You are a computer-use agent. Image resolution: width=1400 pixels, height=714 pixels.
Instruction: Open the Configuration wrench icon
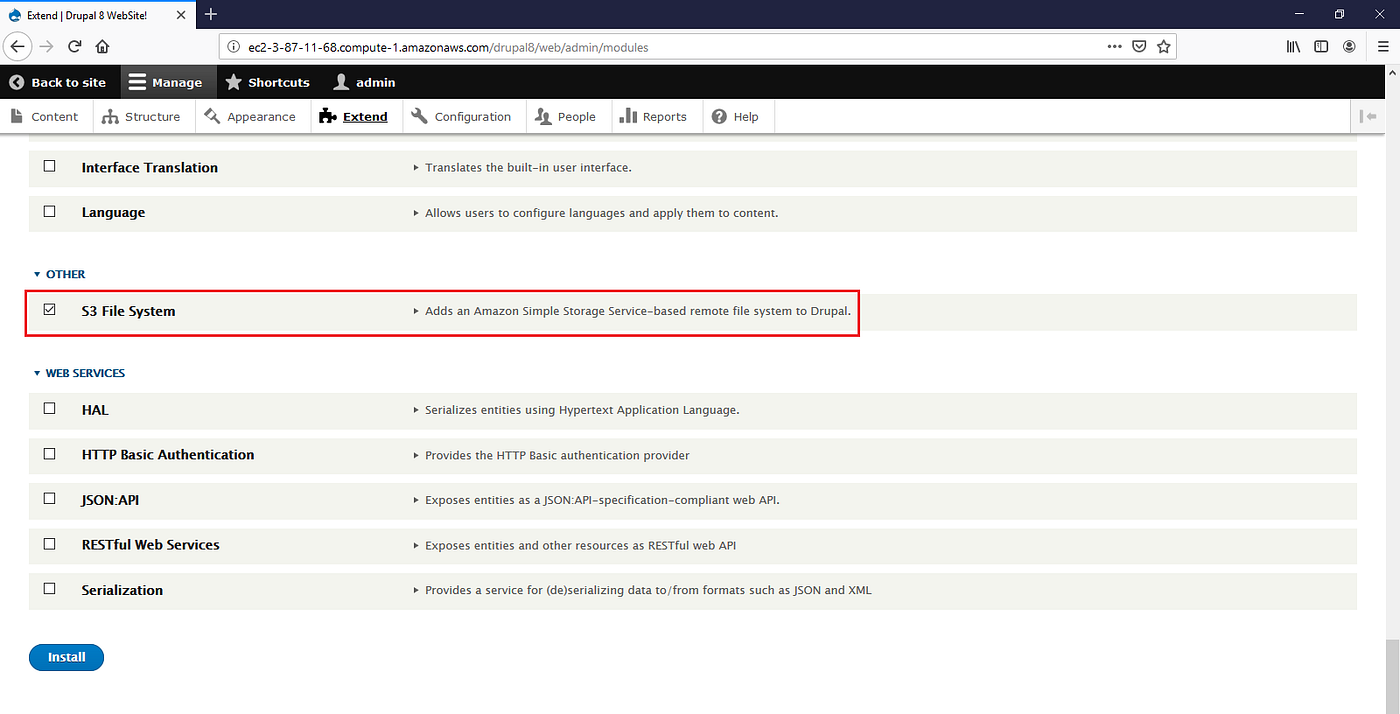click(421, 116)
